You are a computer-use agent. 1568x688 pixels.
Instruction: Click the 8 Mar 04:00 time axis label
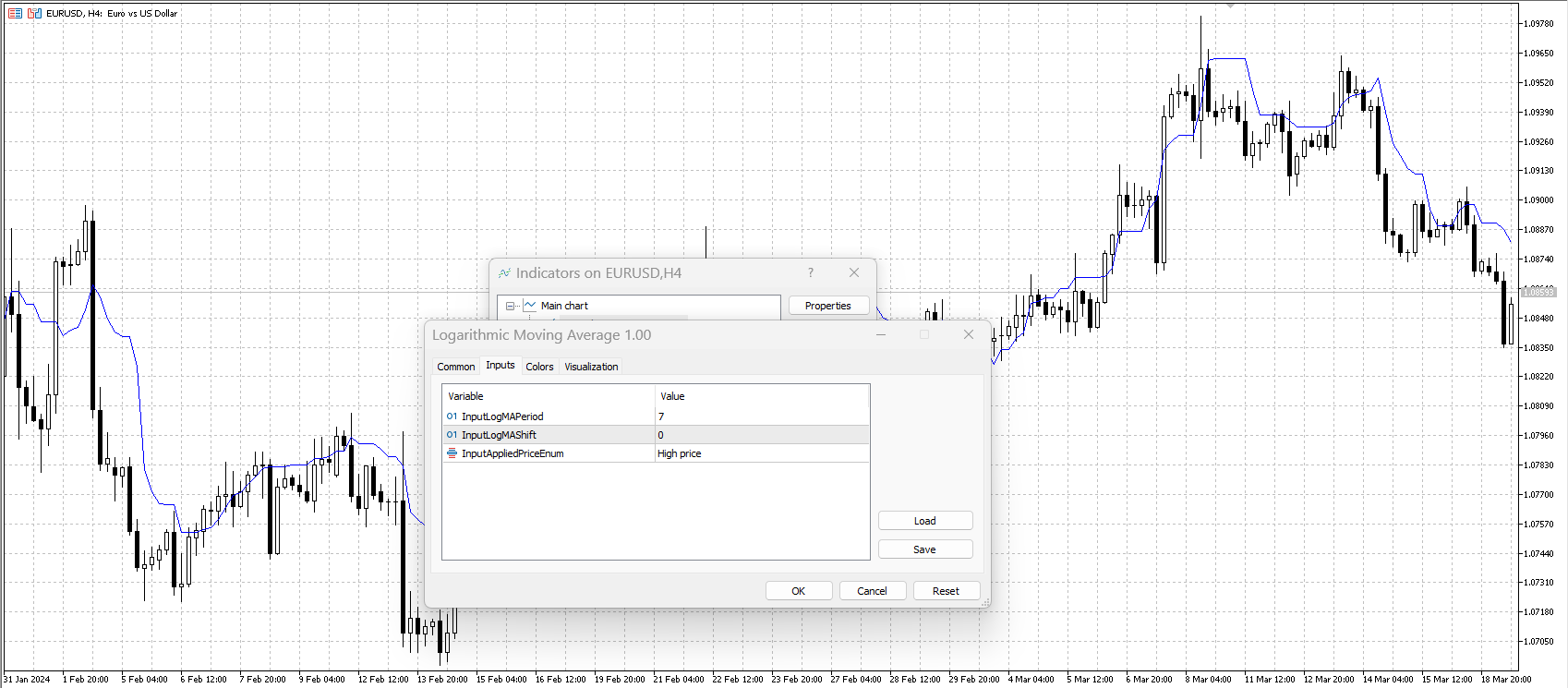click(1209, 680)
